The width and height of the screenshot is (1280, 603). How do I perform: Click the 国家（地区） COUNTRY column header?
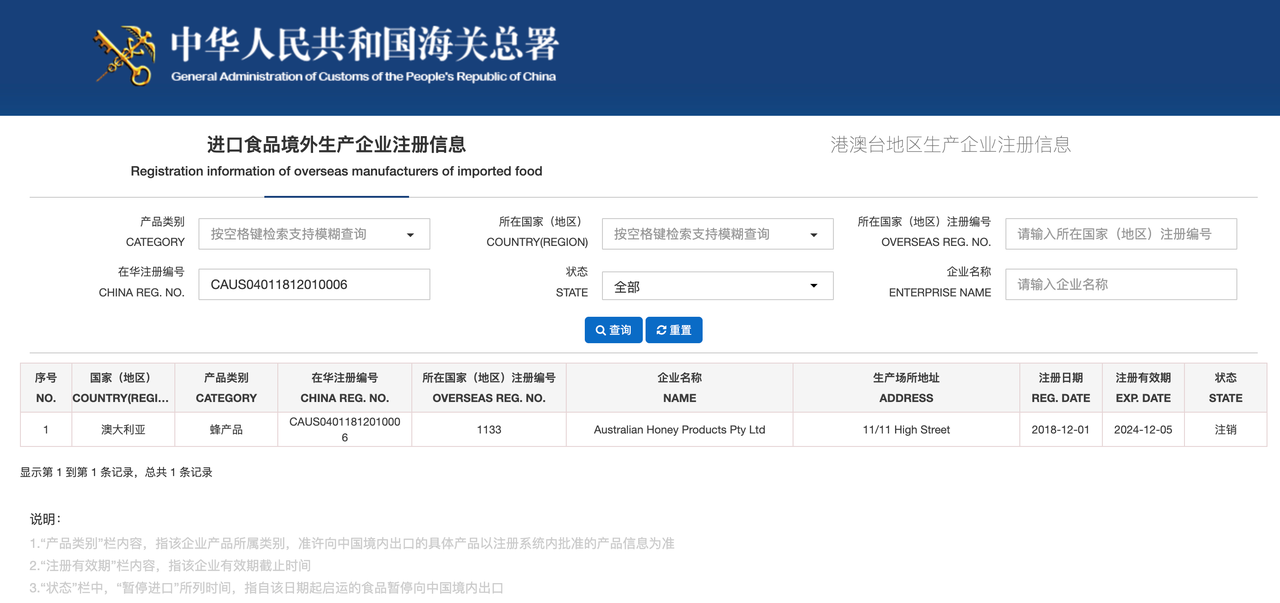click(x=121, y=388)
